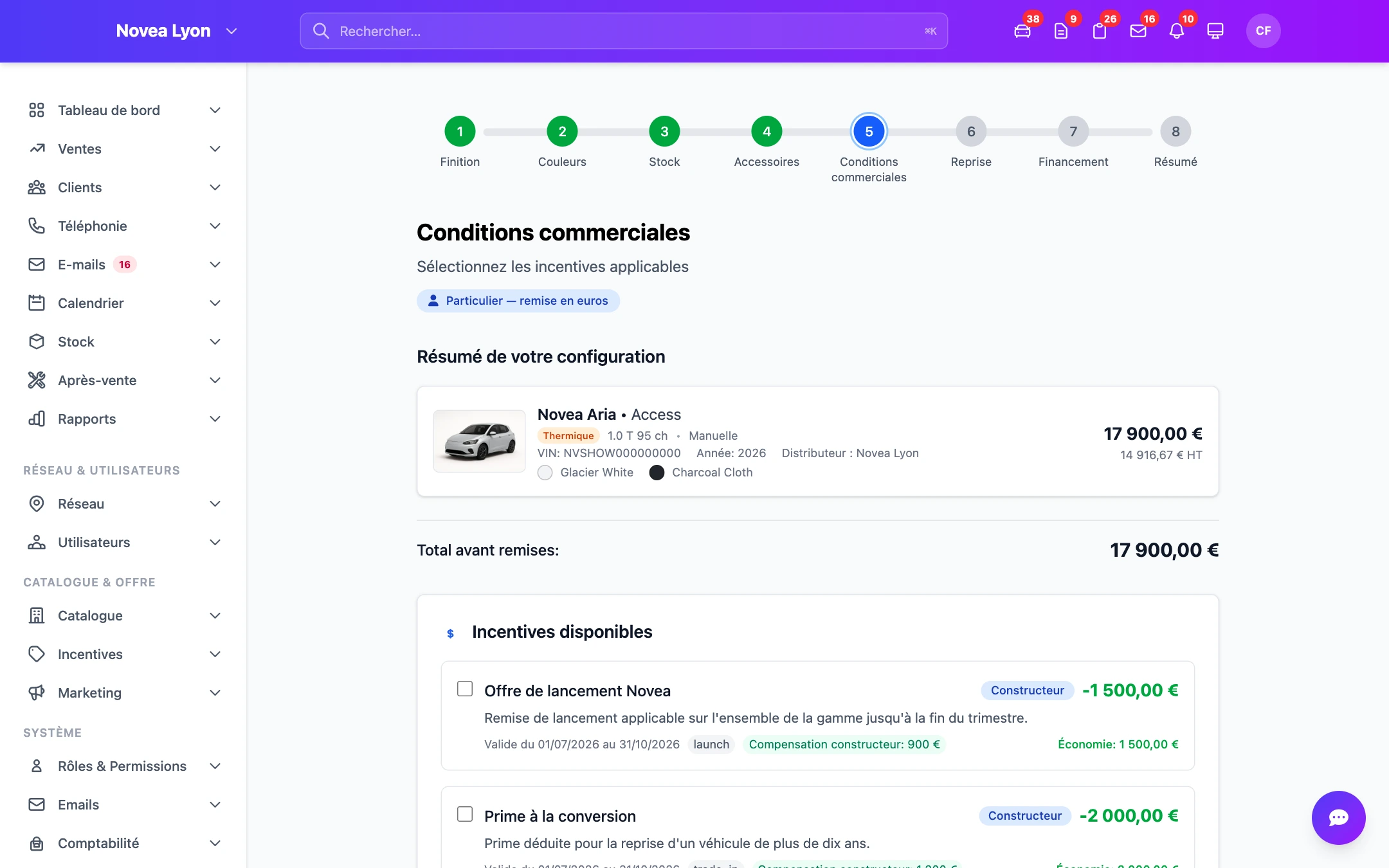
Task: Go to step 2 Couleurs
Action: [562, 131]
